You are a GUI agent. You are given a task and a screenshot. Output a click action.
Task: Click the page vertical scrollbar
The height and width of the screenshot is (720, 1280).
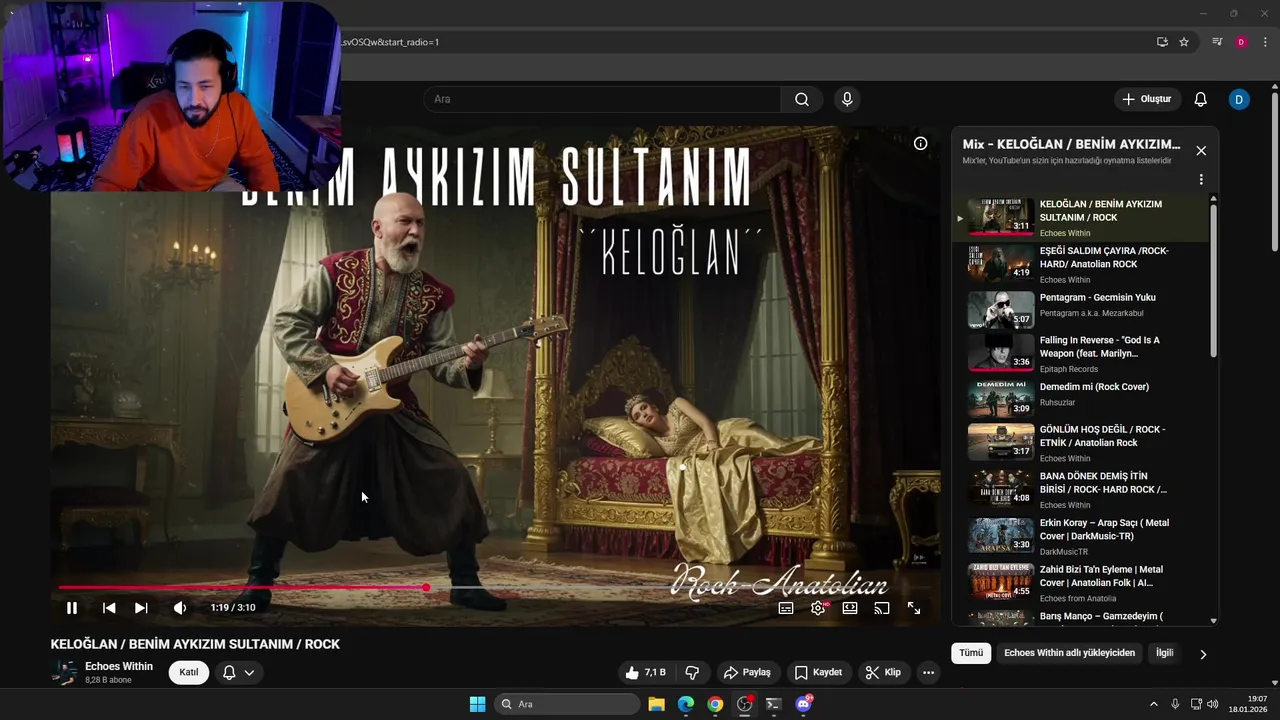[1275, 172]
